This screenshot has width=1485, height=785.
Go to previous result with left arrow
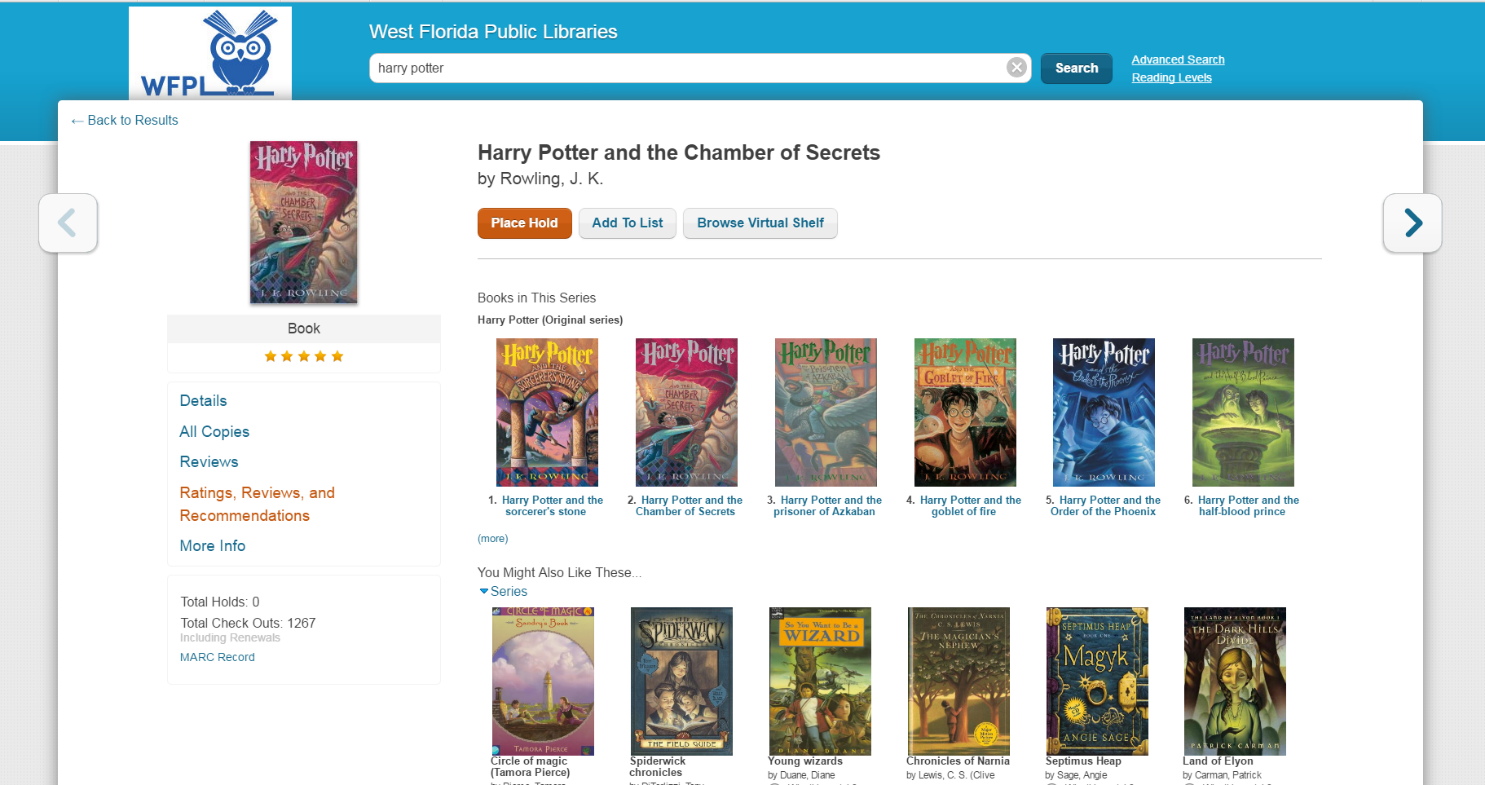pos(68,223)
